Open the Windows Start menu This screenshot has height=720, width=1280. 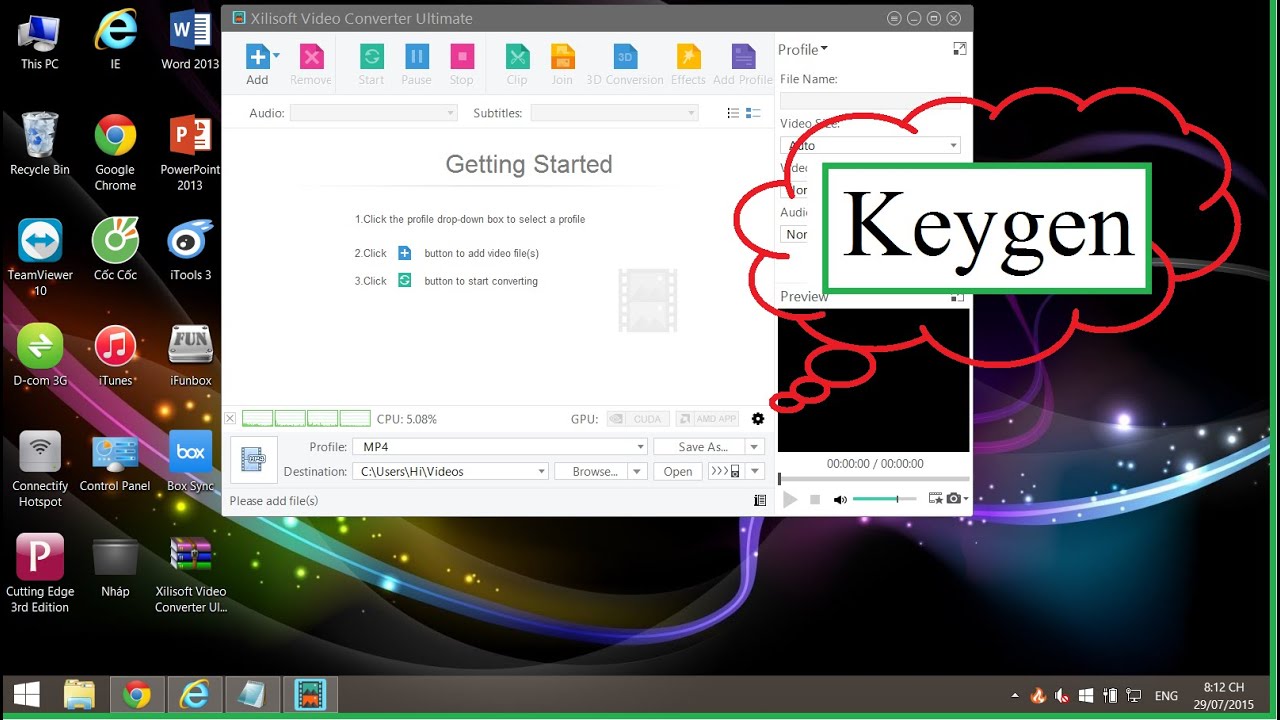[27, 694]
